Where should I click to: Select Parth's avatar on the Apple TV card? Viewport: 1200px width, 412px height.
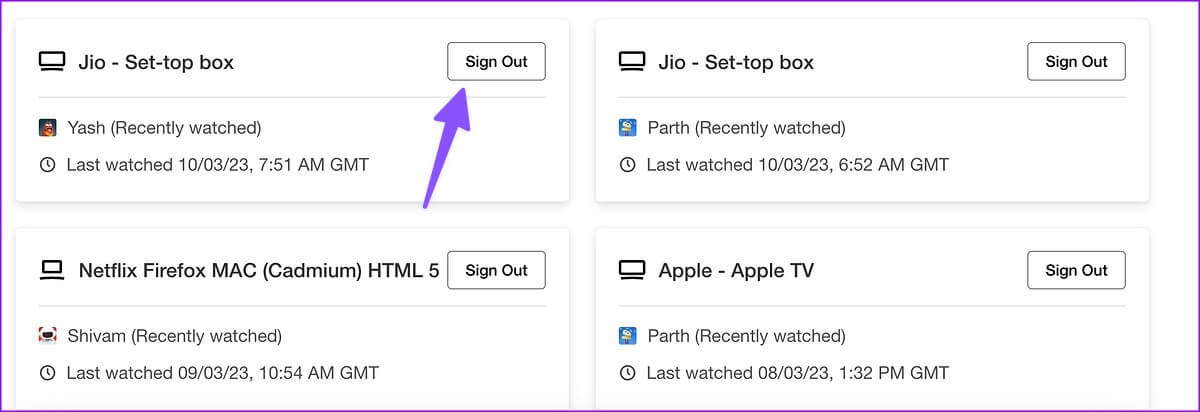627,336
